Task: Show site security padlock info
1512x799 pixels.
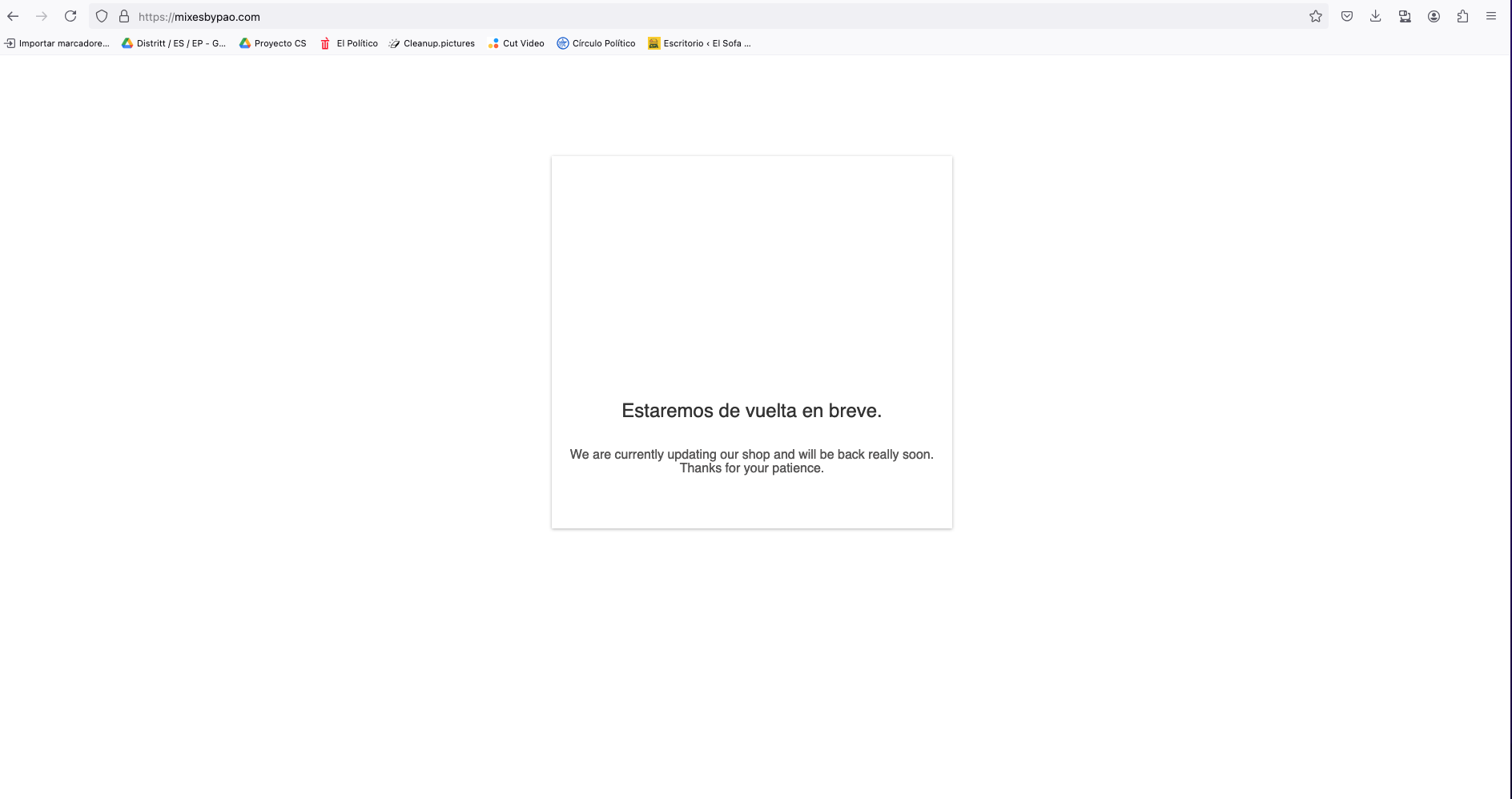Action: 124,16
